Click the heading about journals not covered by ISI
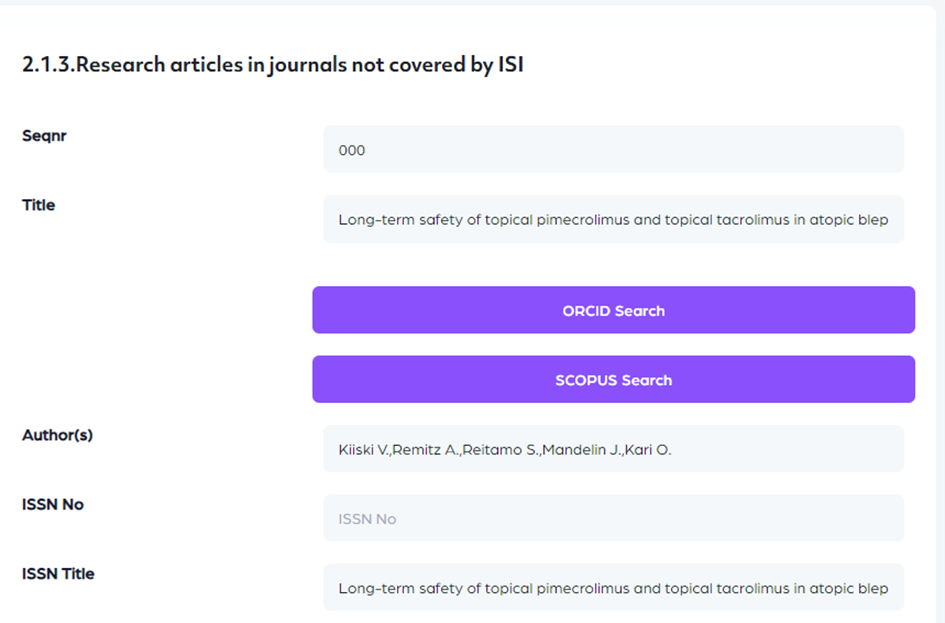This screenshot has width=945, height=623. pyautogui.click(x=273, y=66)
